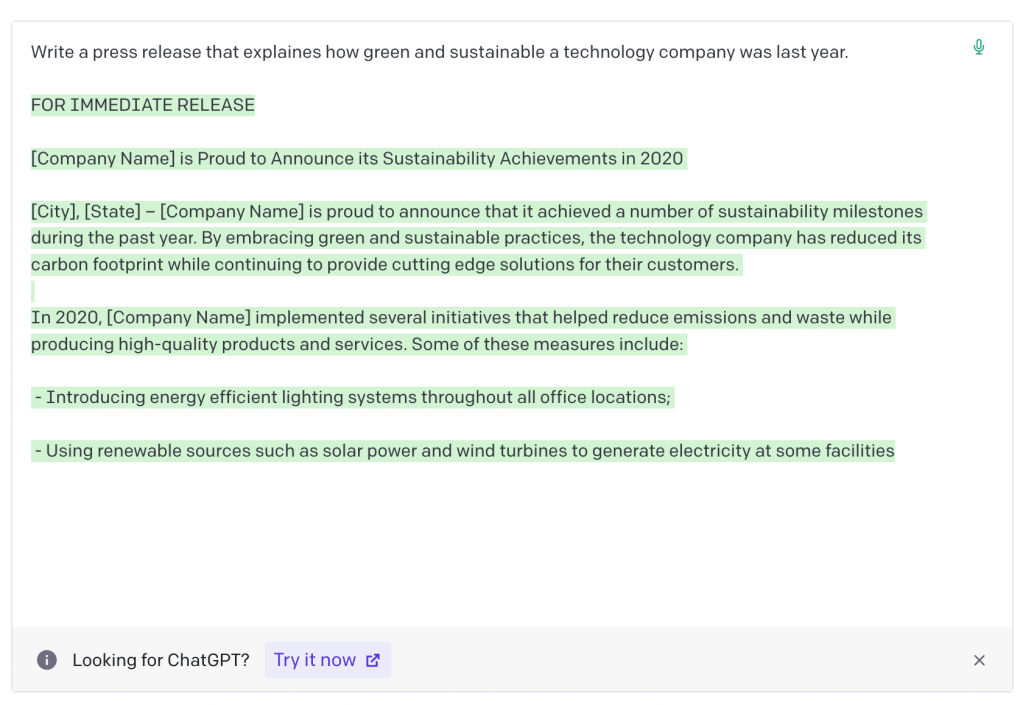Click the line starting "producing high-quality products"
Viewport: 1023px width, 705px height.
pos(357,344)
